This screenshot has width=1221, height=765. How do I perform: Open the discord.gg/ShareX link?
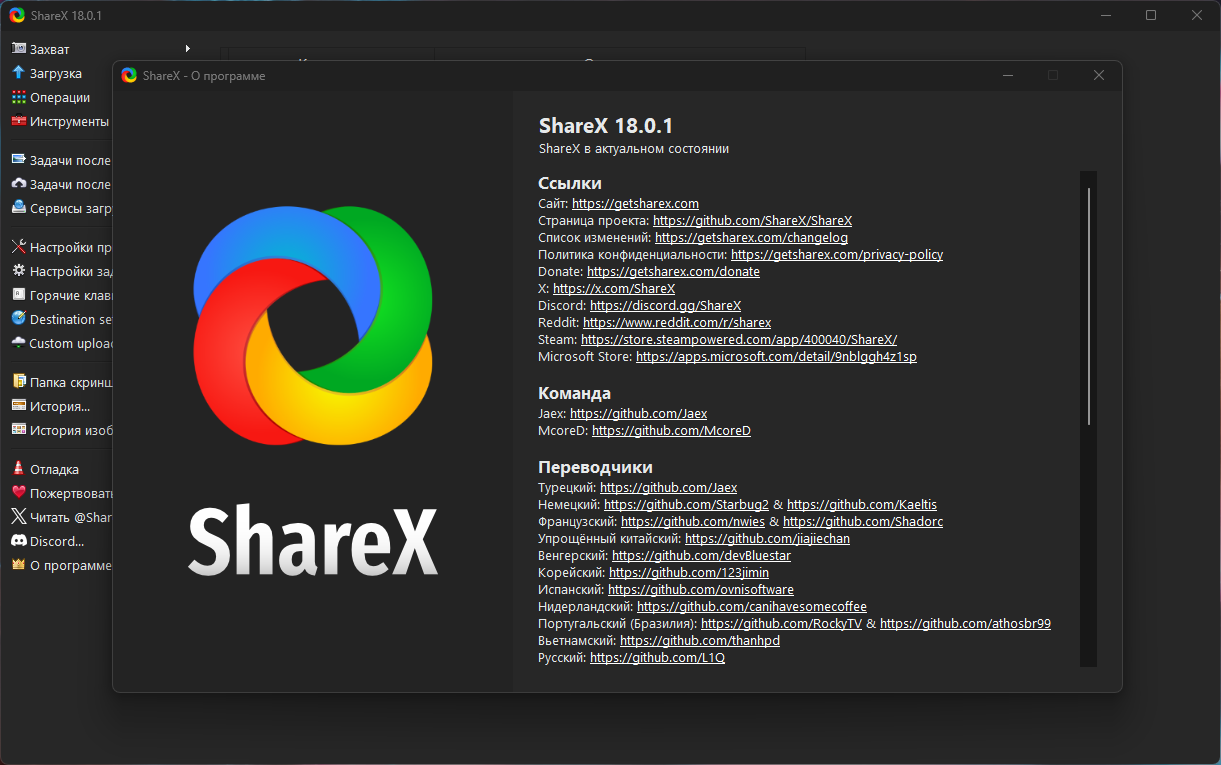point(665,305)
